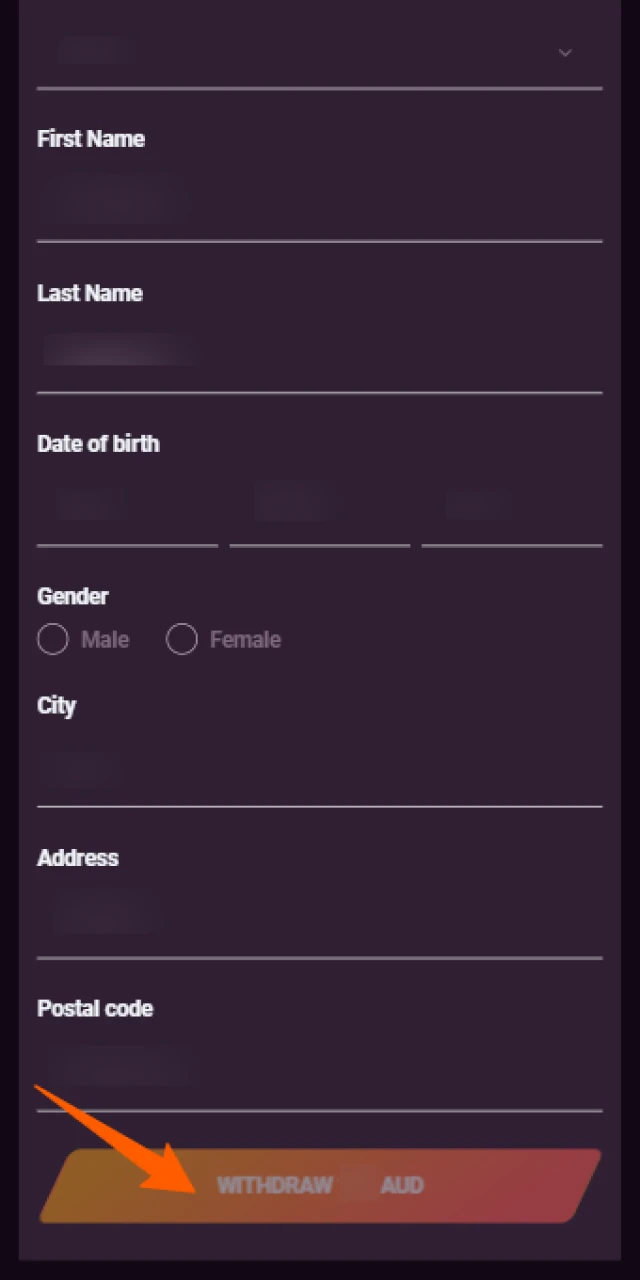640x1280 pixels.
Task: Click the Postal code label text
Action: click(95, 1008)
